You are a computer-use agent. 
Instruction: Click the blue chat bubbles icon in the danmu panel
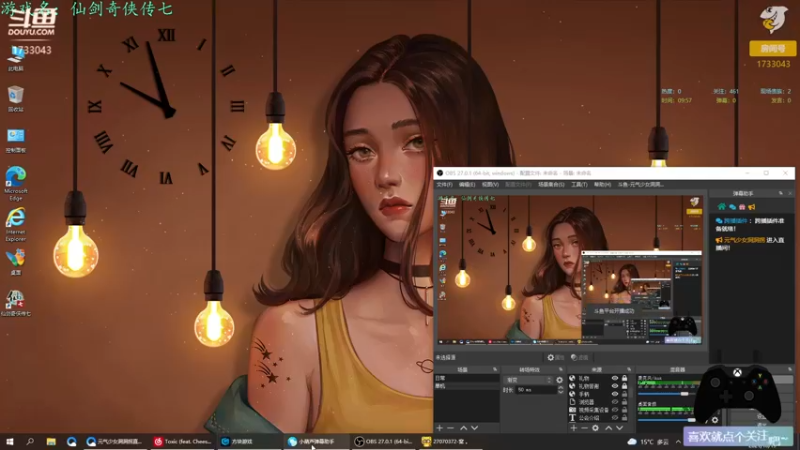tap(732, 207)
